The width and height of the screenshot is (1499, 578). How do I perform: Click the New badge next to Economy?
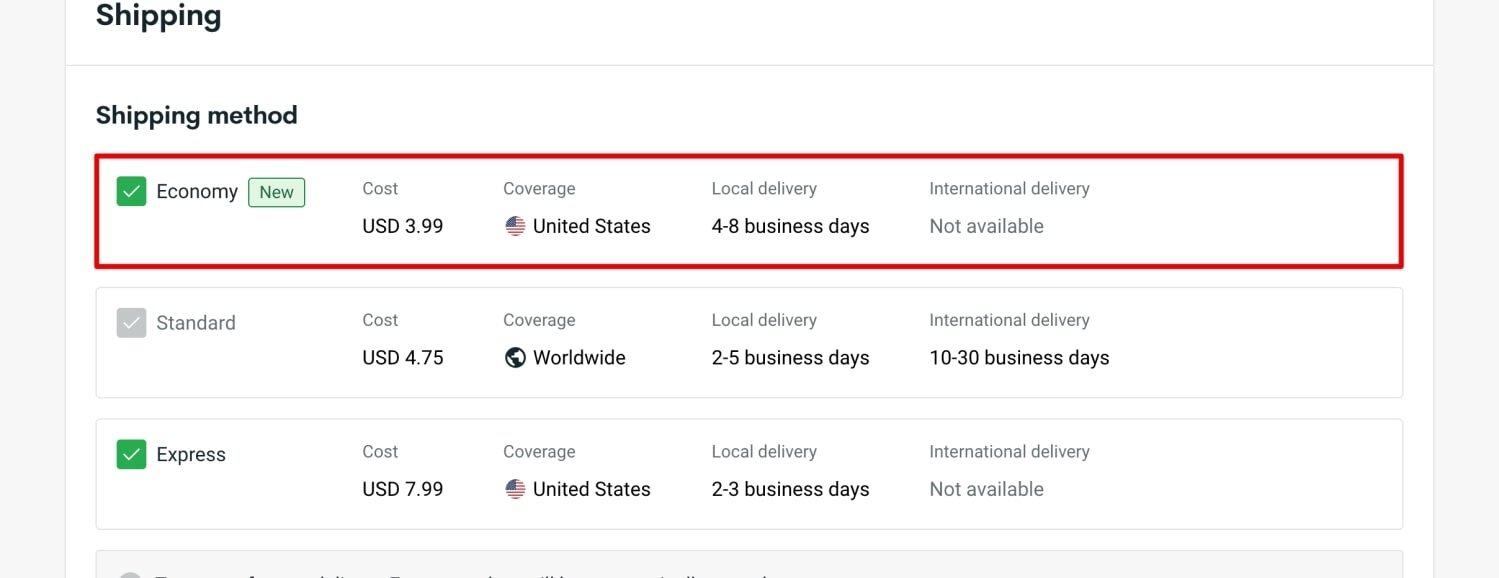[277, 192]
